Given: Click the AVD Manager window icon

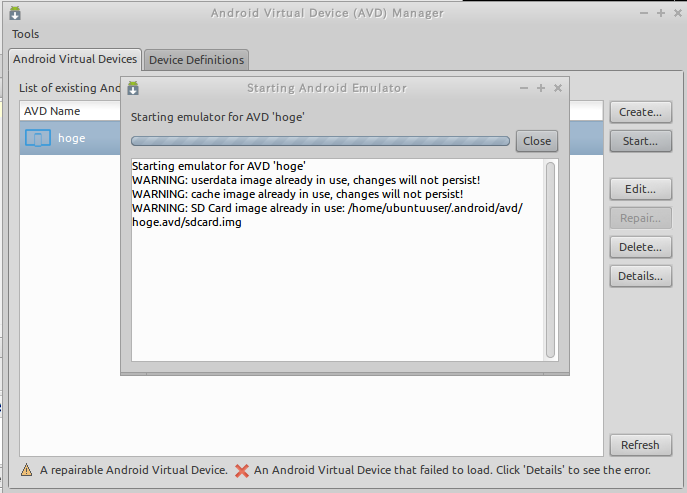Looking at the screenshot, I should (x=15, y=13).
